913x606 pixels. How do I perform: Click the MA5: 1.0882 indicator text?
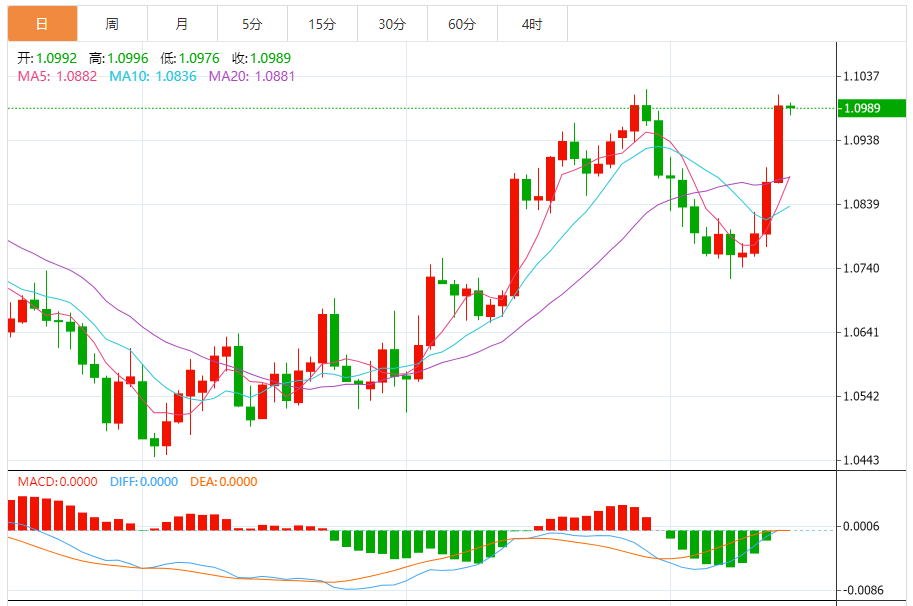click(x=57, y=76)
